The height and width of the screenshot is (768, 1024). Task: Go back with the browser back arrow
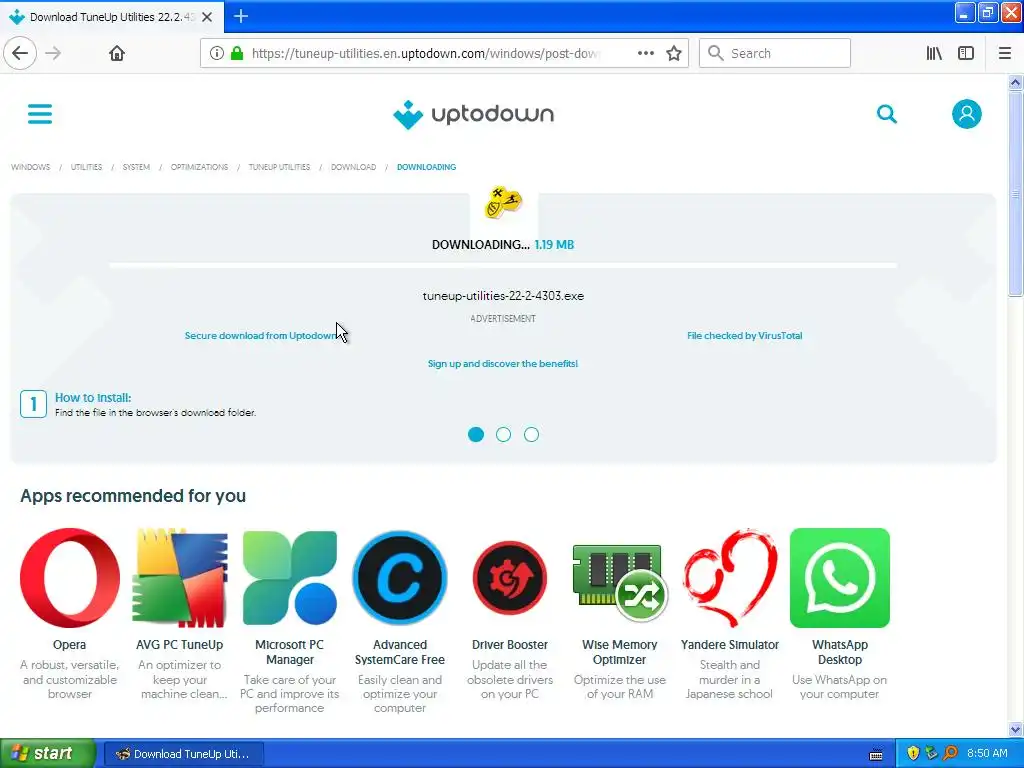click(x=20, y=54)
